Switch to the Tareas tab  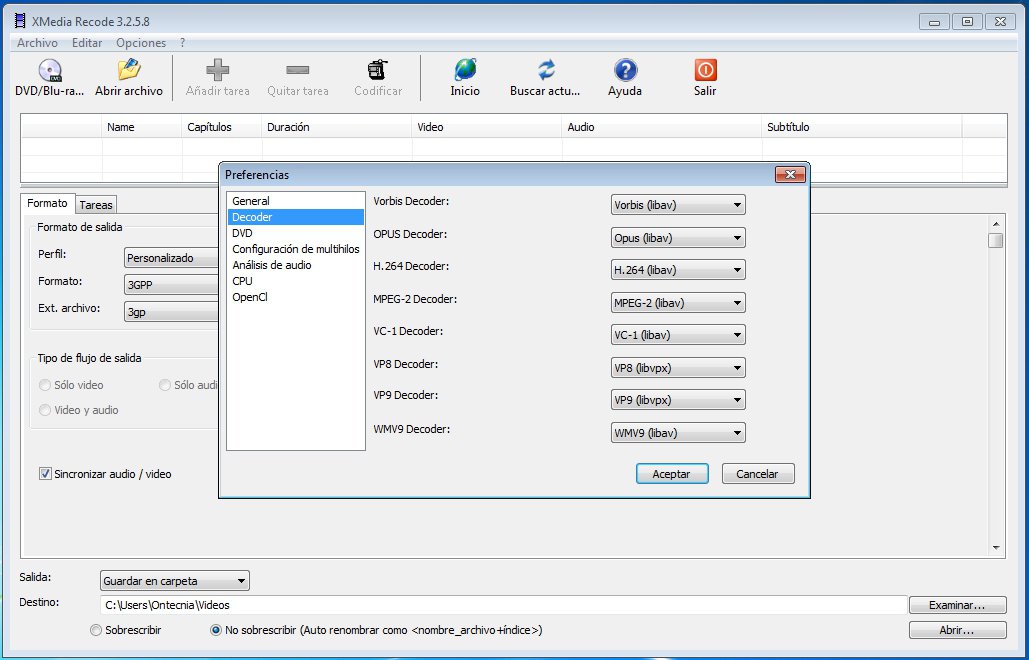(96, 205)
